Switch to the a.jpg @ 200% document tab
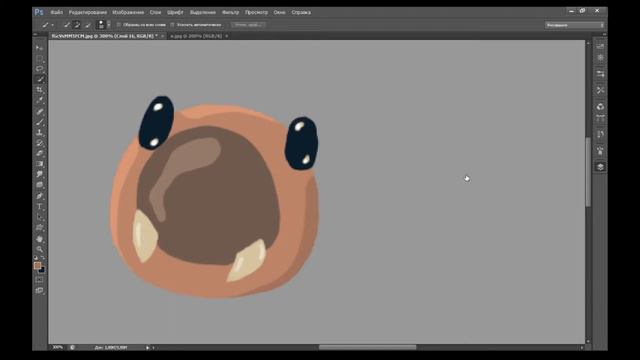640x360 pixels. click(196, 36)
